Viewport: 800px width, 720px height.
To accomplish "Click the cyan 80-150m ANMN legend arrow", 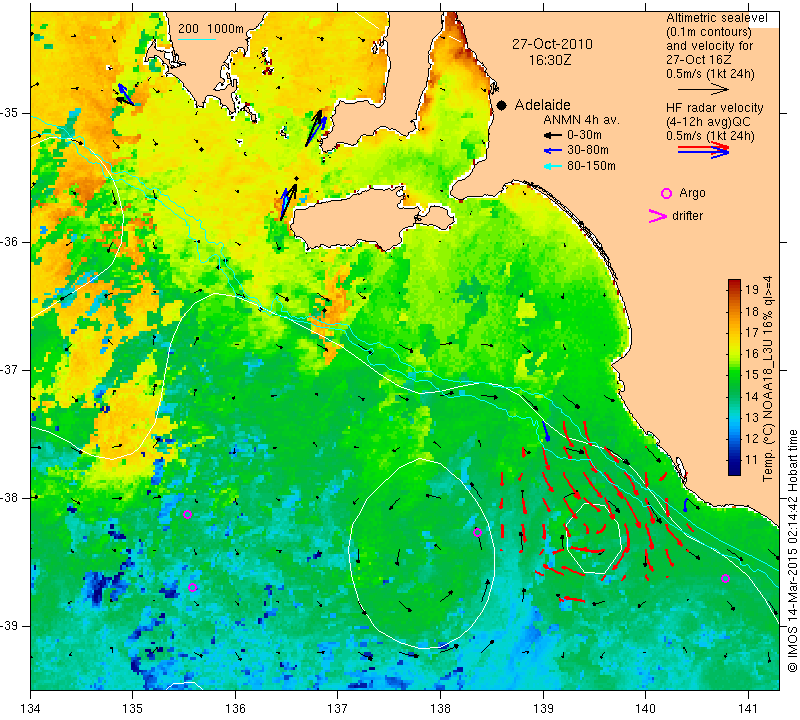I will pyautogui.click(x=552, y=166).
